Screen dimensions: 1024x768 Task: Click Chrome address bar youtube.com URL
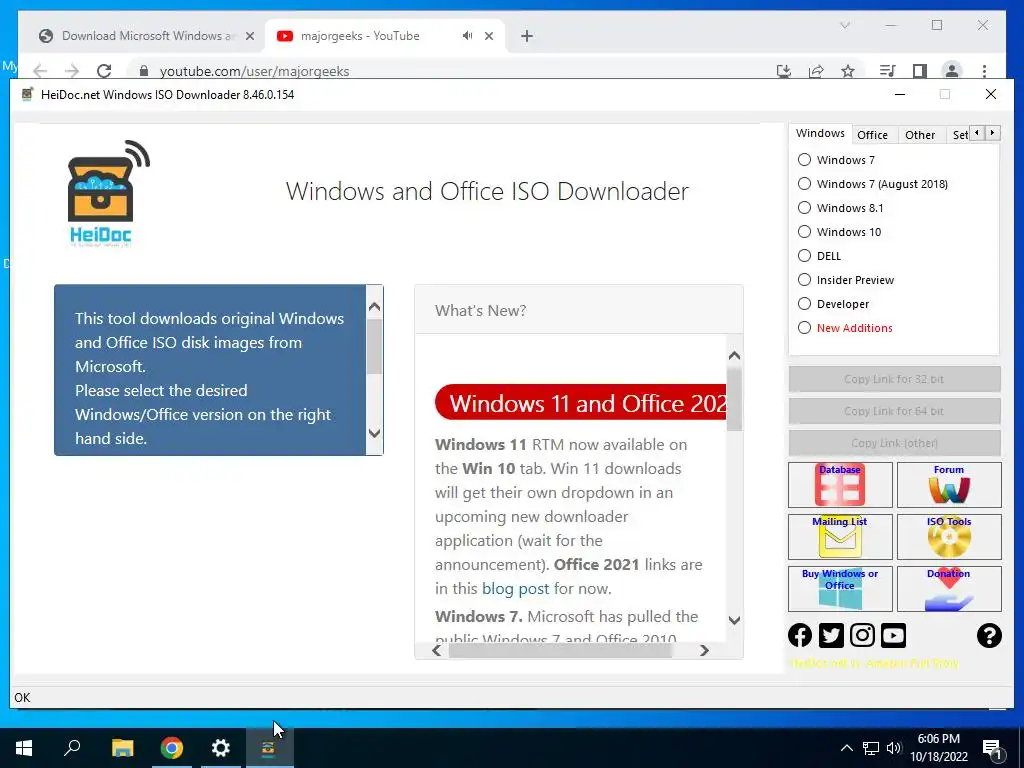tap(254, 71)
